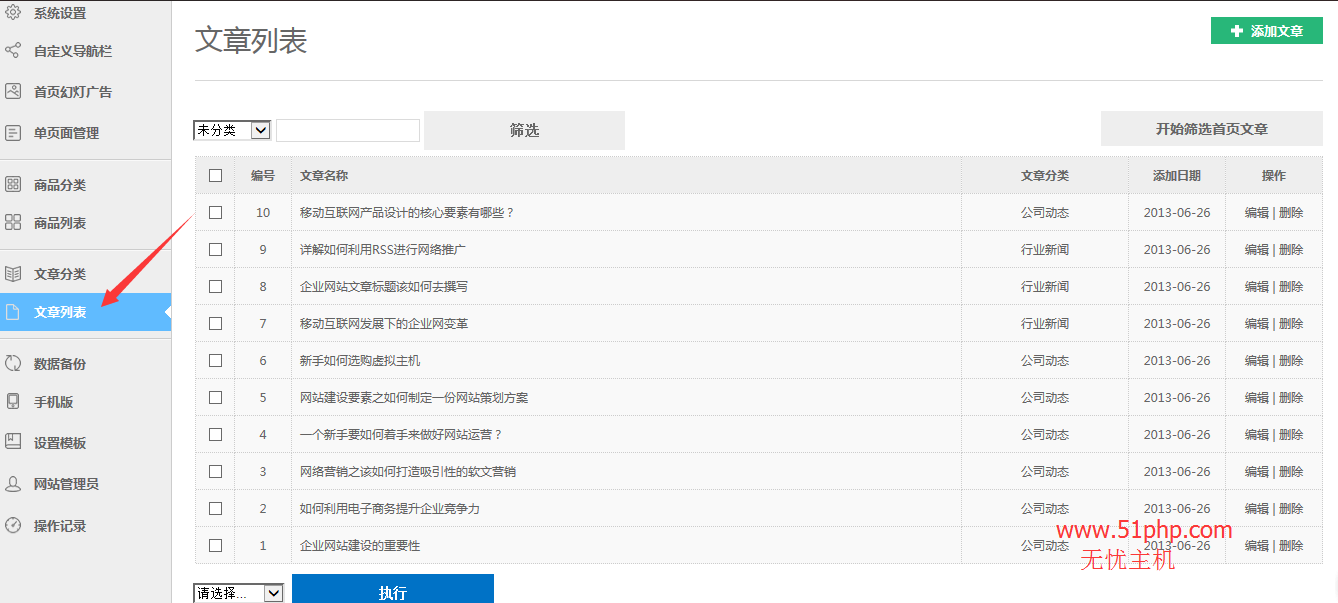Click the 网站管理员 user icon

click(x=13, y=483)
